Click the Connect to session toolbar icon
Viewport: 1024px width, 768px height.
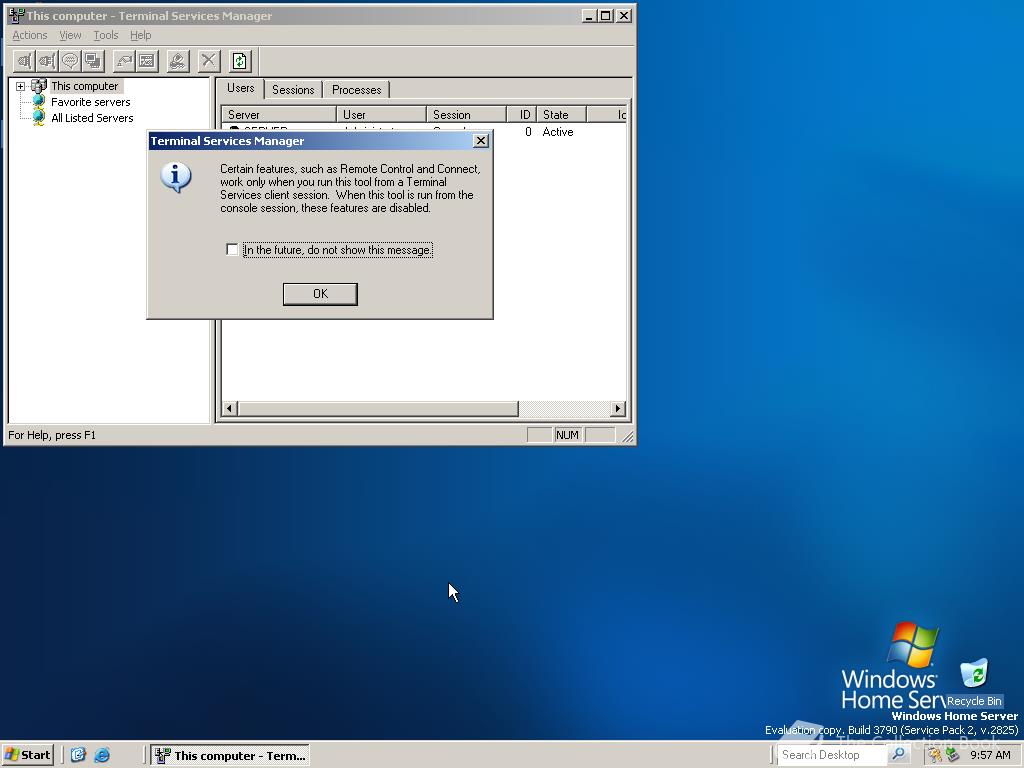tap(24, 61)
